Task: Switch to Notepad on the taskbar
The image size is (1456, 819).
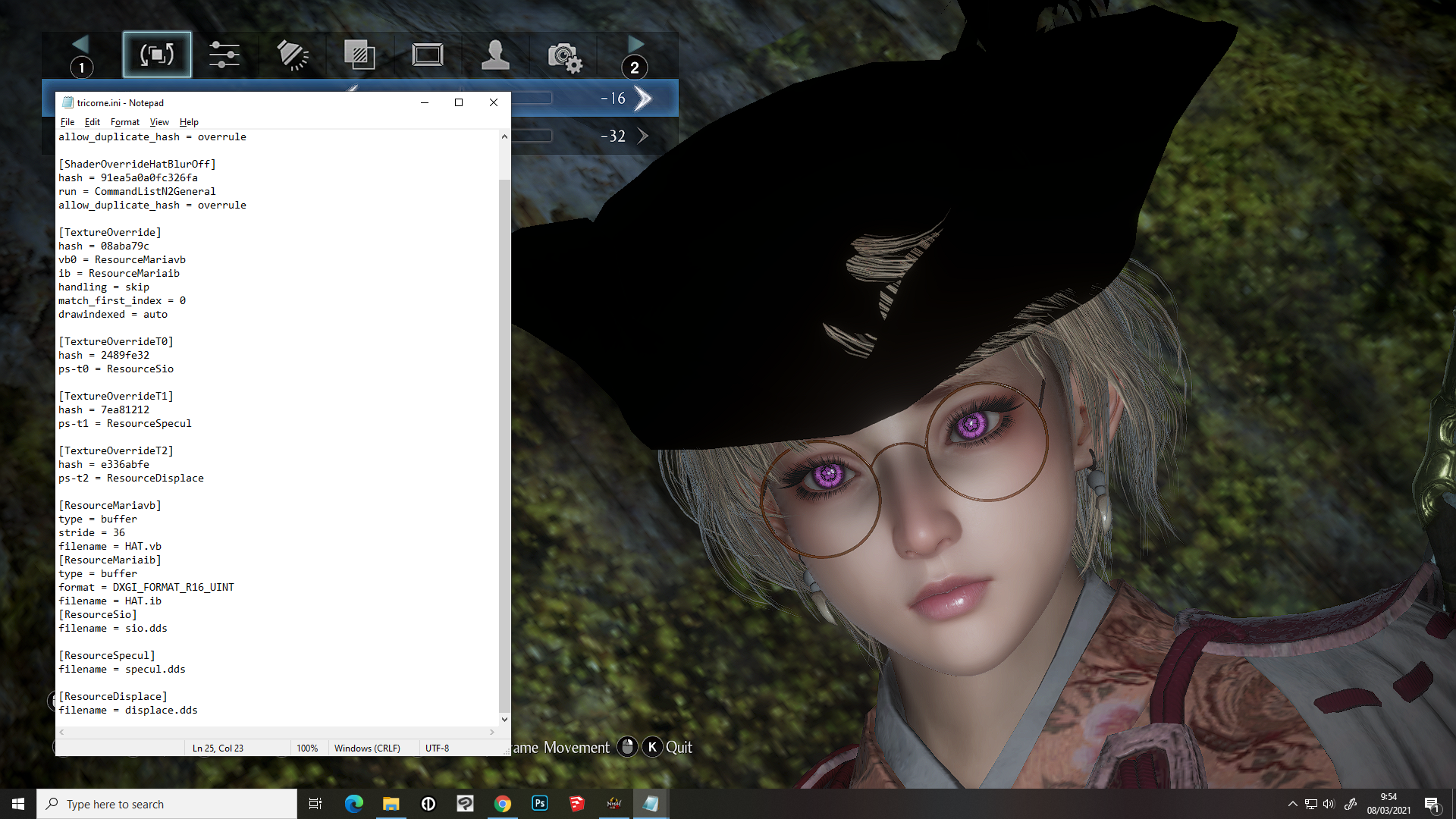Action: pyautogui.click(x=651, y=804)
